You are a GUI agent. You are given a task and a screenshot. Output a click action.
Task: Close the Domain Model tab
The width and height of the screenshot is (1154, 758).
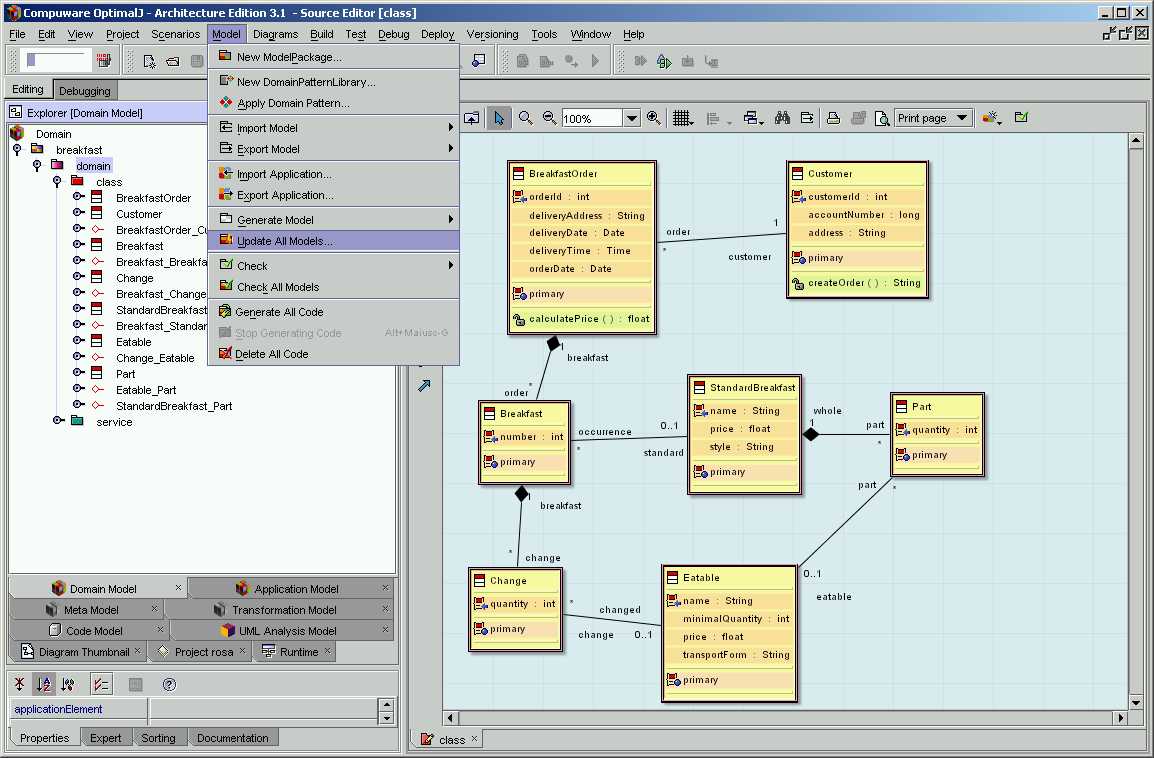(178, 587)
